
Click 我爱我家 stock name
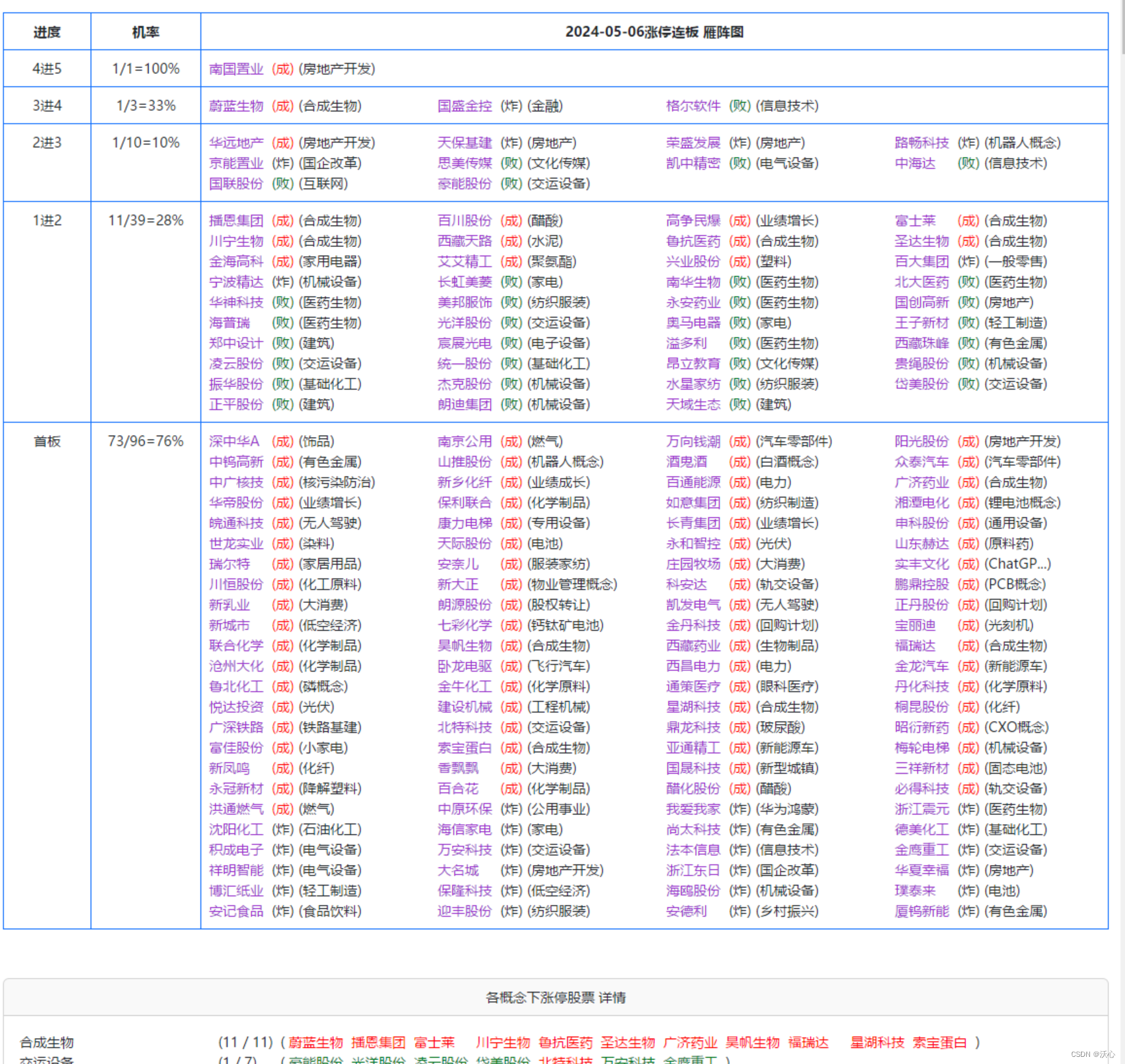(693, 809)
